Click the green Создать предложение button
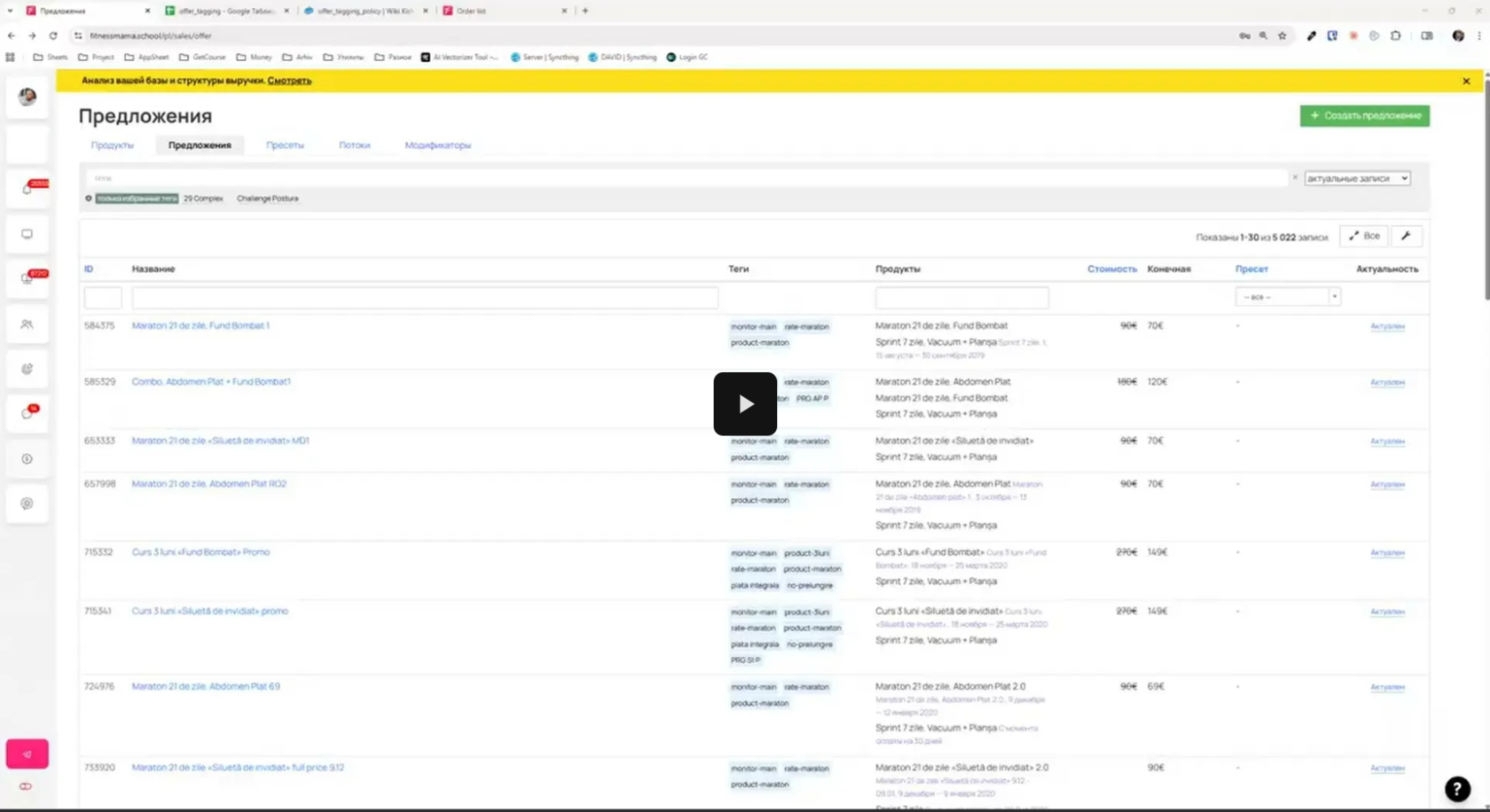This screenshot has height=812, width=1490. 1364,115
